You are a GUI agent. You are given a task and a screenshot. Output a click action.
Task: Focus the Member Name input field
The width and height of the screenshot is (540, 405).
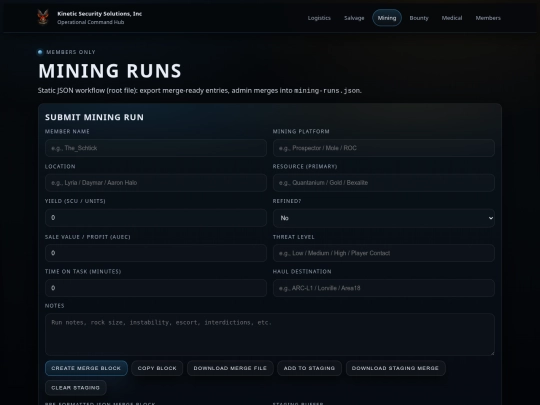coord(156,148)
